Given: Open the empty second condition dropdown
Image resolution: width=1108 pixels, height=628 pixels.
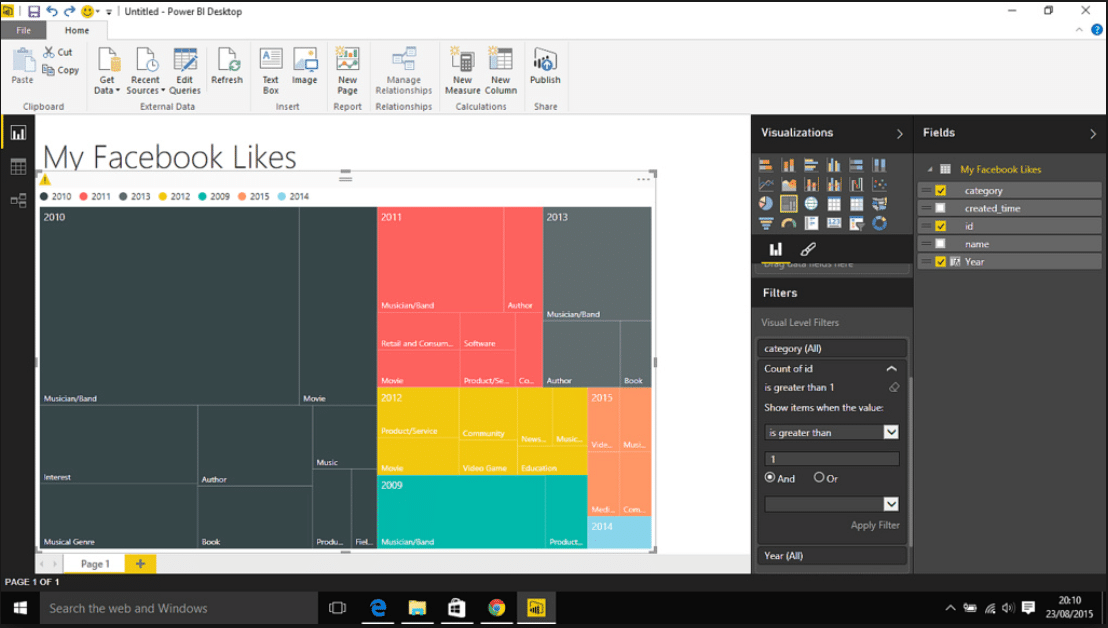Looking at the screenshot, I should (891, 504).
